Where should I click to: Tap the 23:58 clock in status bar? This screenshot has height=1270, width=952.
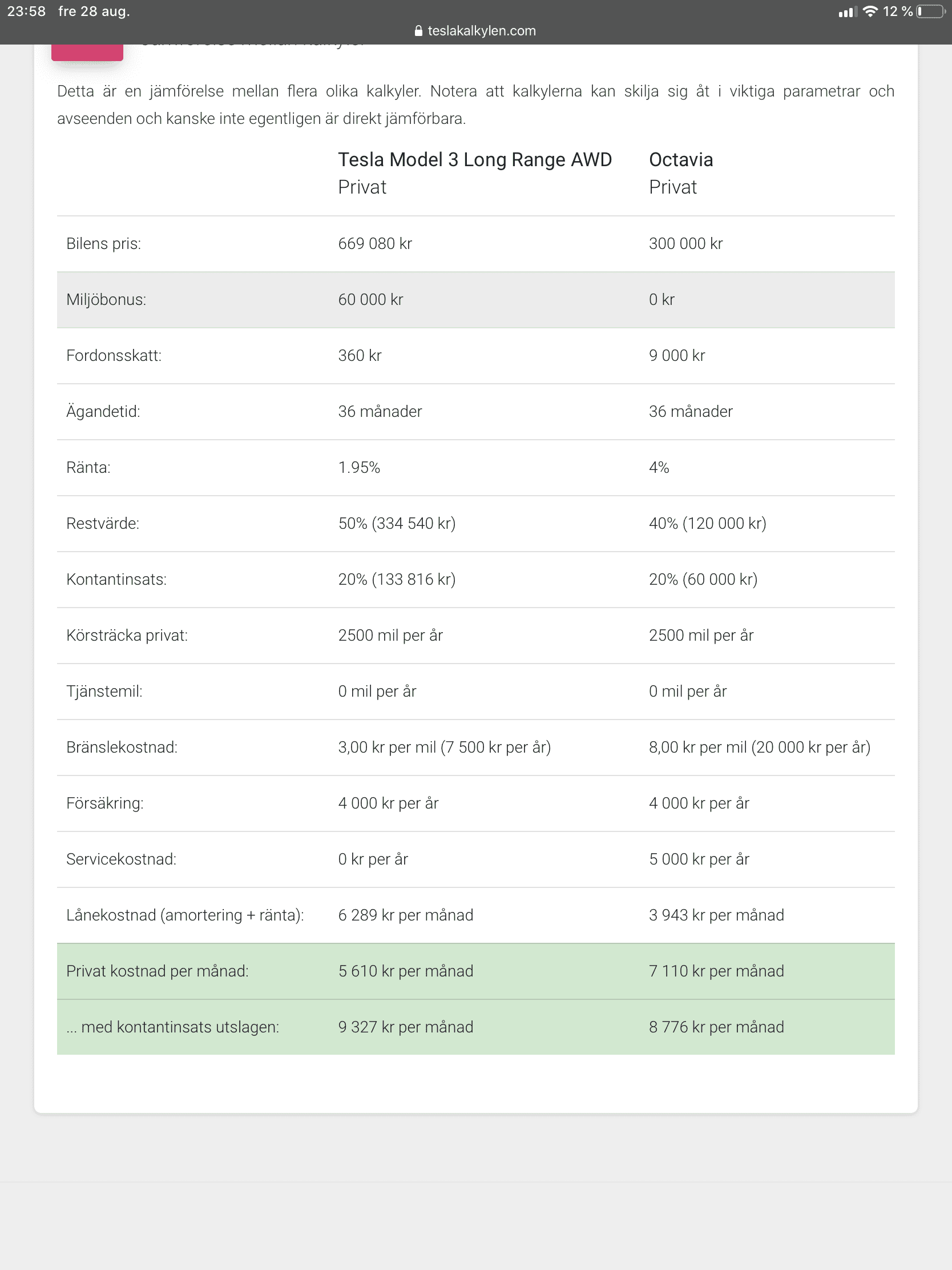(x=26, y=11)
